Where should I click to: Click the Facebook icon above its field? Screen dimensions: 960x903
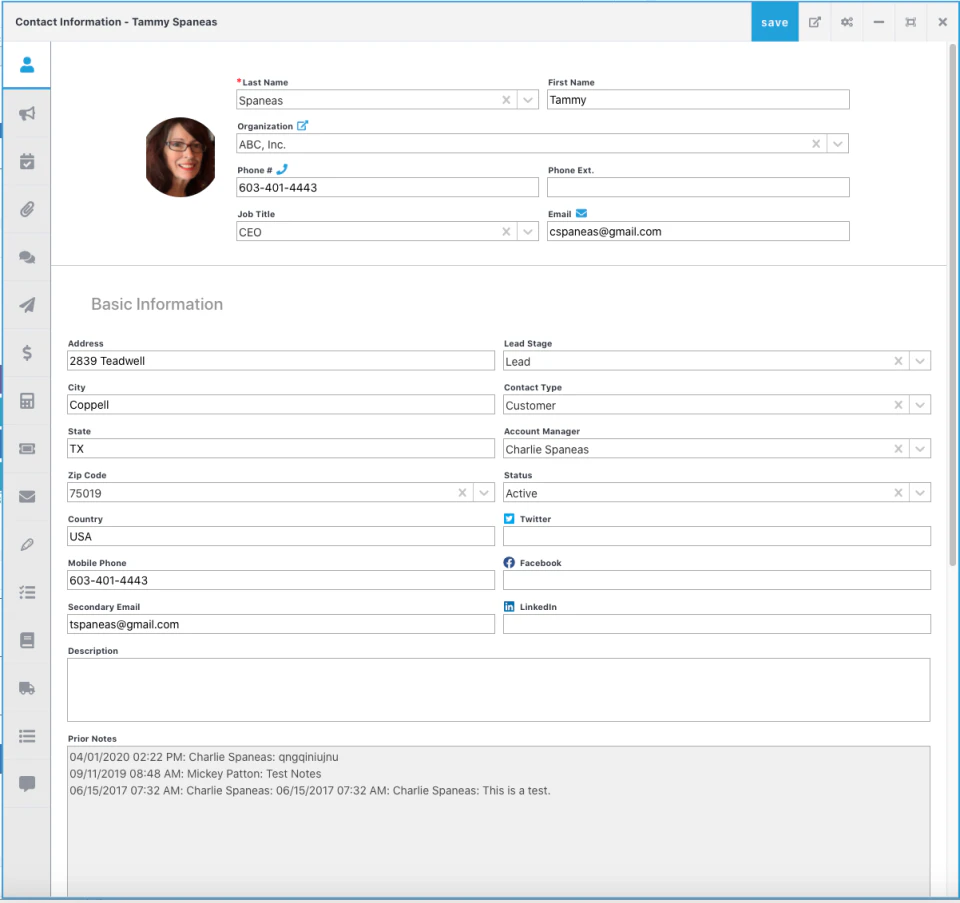click(x=510, y=562)
